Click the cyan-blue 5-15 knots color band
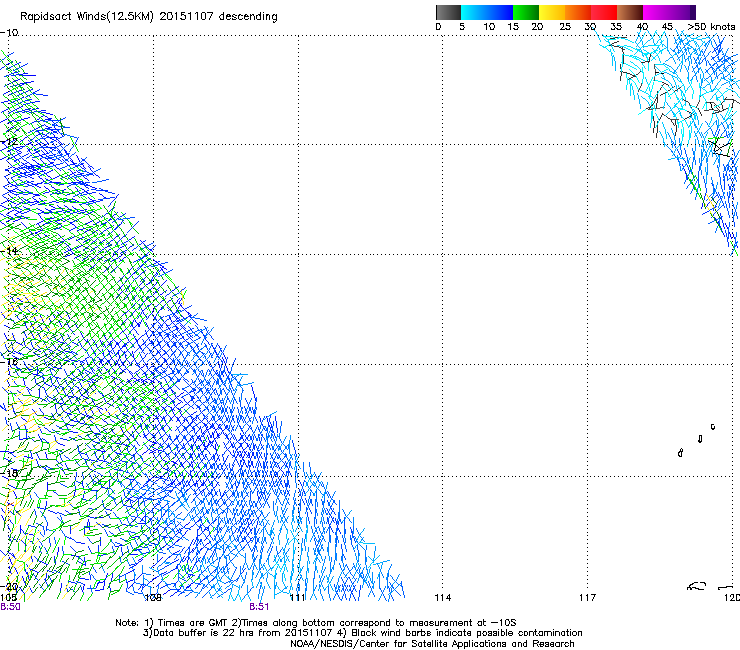This screenshot has width=740, height=650. pos(487,12)
